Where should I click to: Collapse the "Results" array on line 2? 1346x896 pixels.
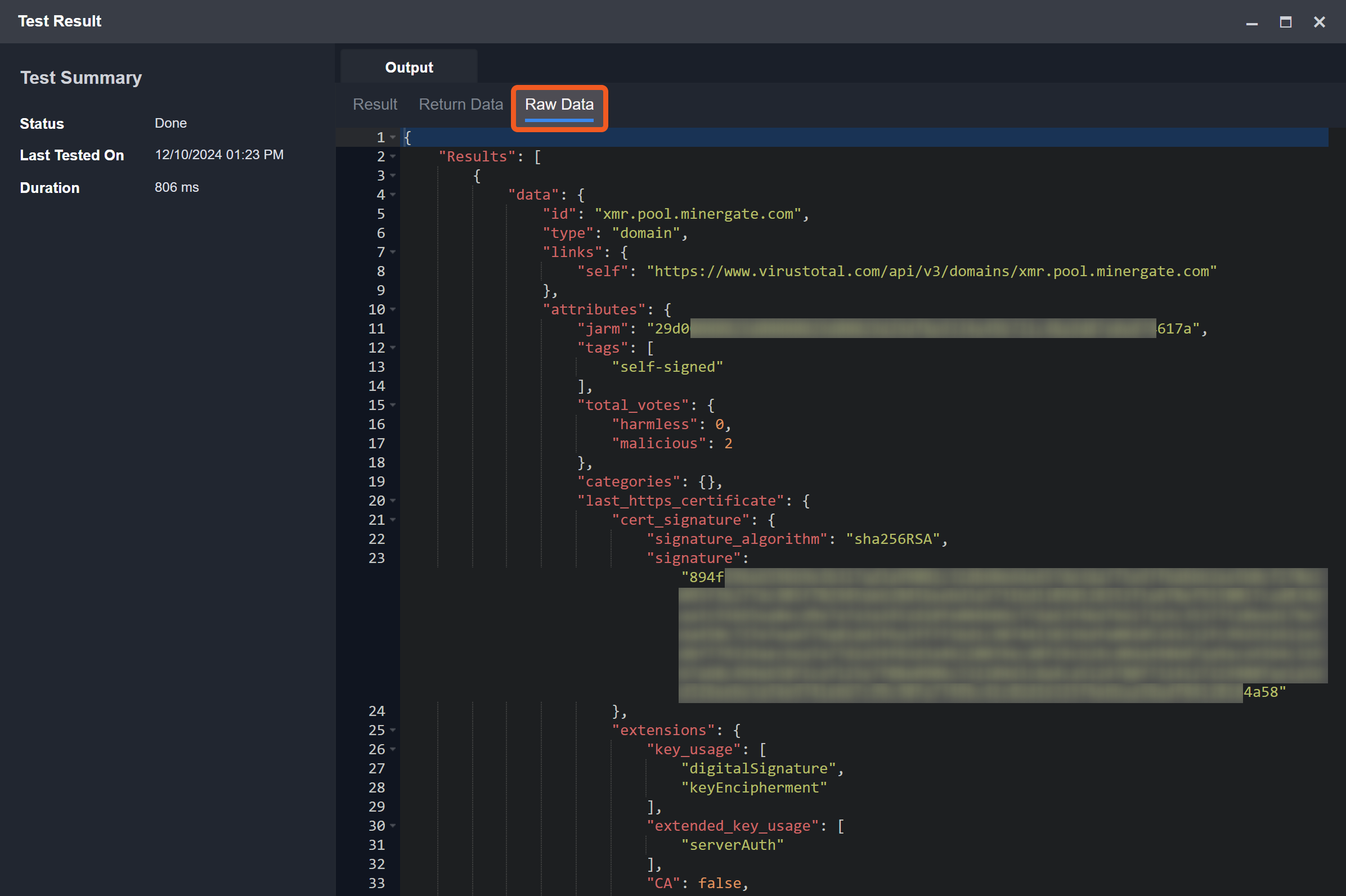click(393, 156)
